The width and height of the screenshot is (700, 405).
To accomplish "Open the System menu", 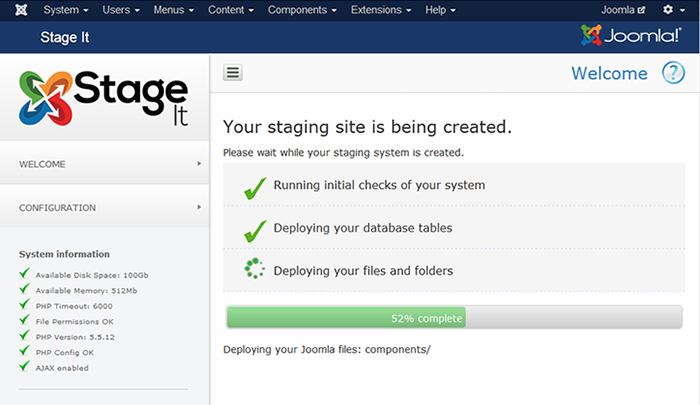I will pyautogui.click(x=66, y=10).
